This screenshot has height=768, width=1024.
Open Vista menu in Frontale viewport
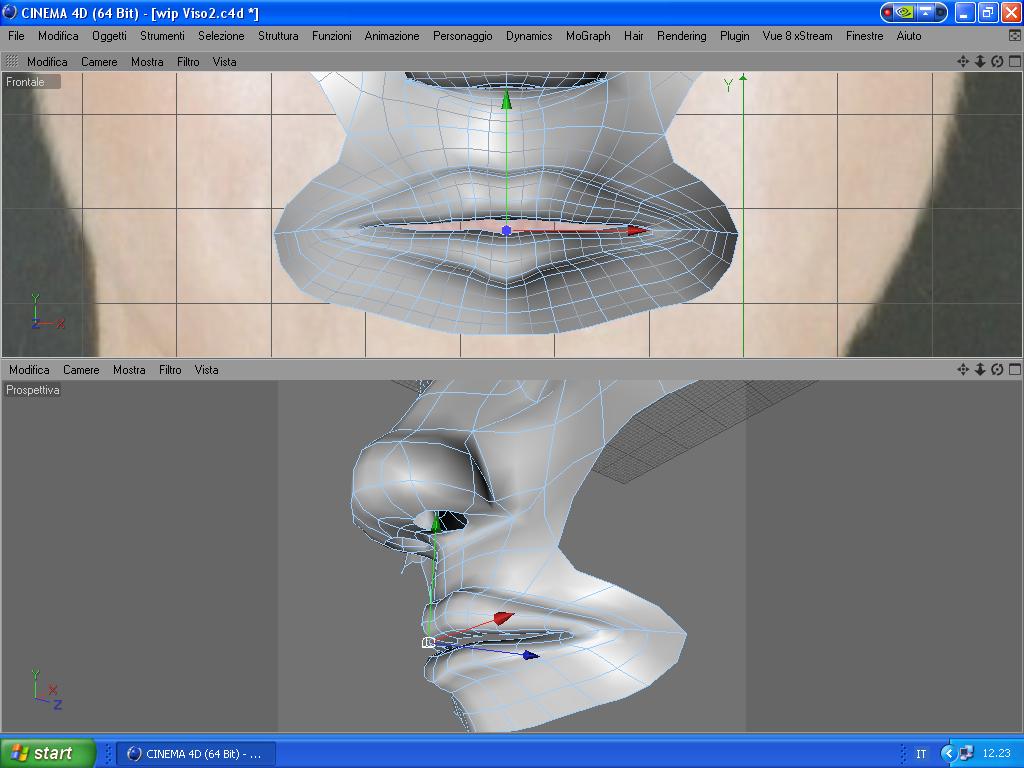click(x=224, y=61)
